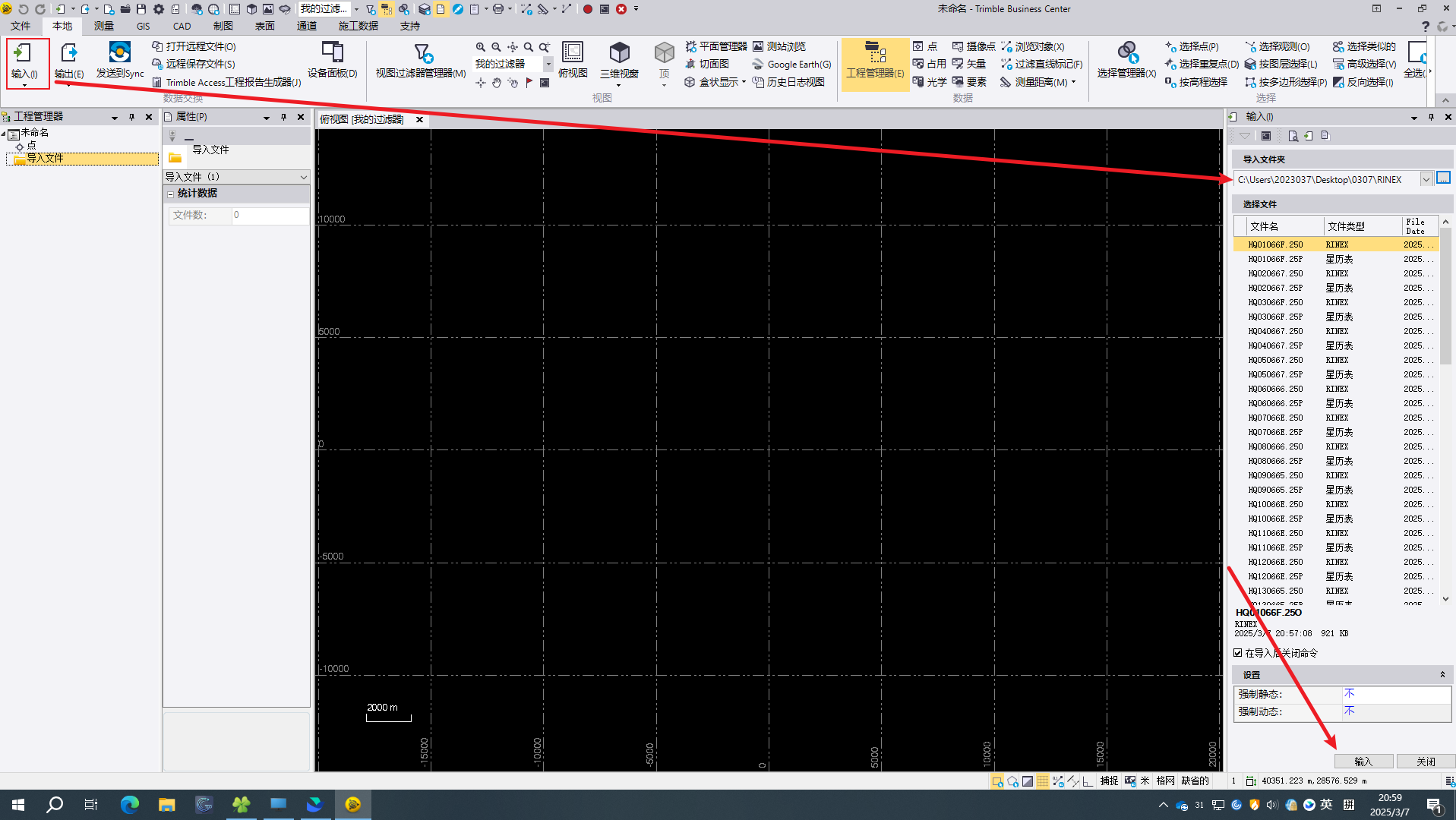Screen dimensions: 1456x820
Task: Open 平面管理器 plane manager
Action: coord(716,47)
